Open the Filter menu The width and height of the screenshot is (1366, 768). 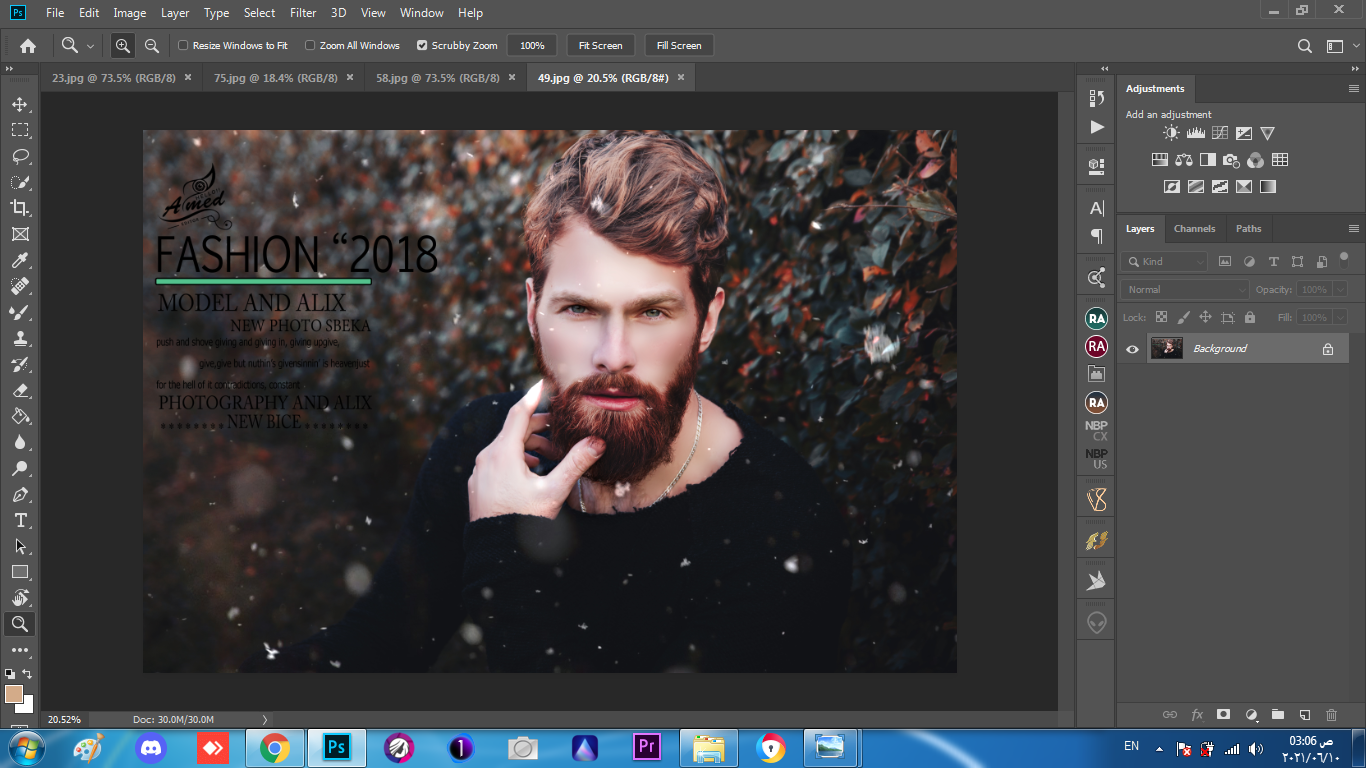pos(303,13)
